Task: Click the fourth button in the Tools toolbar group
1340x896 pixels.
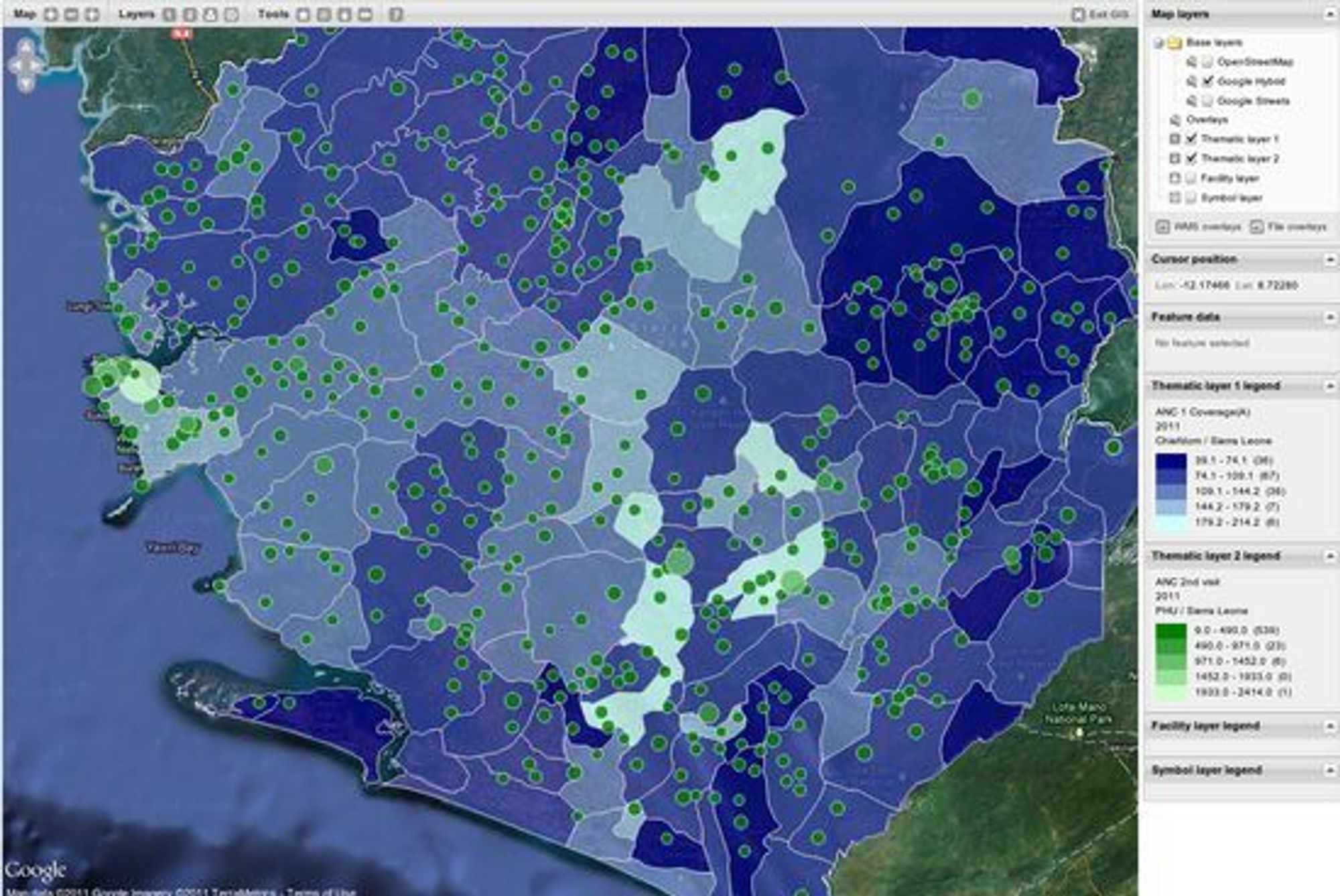Action: [365, 14]
